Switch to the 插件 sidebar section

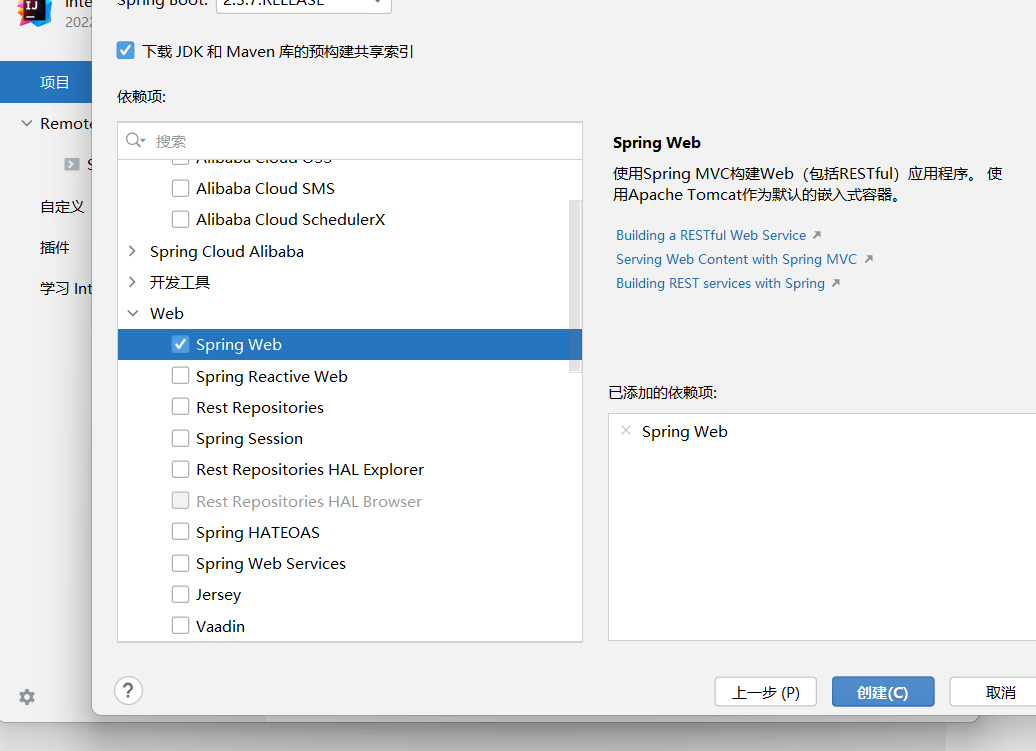(55, 247)
